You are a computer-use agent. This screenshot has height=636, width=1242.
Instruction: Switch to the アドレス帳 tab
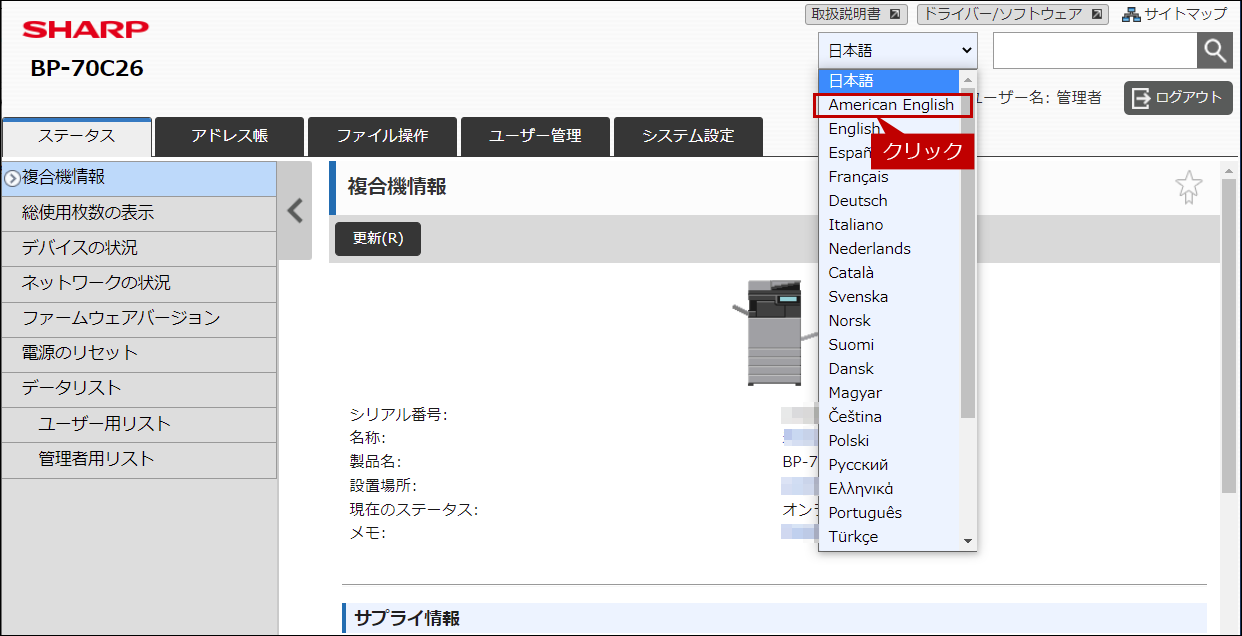click(229, 136)
